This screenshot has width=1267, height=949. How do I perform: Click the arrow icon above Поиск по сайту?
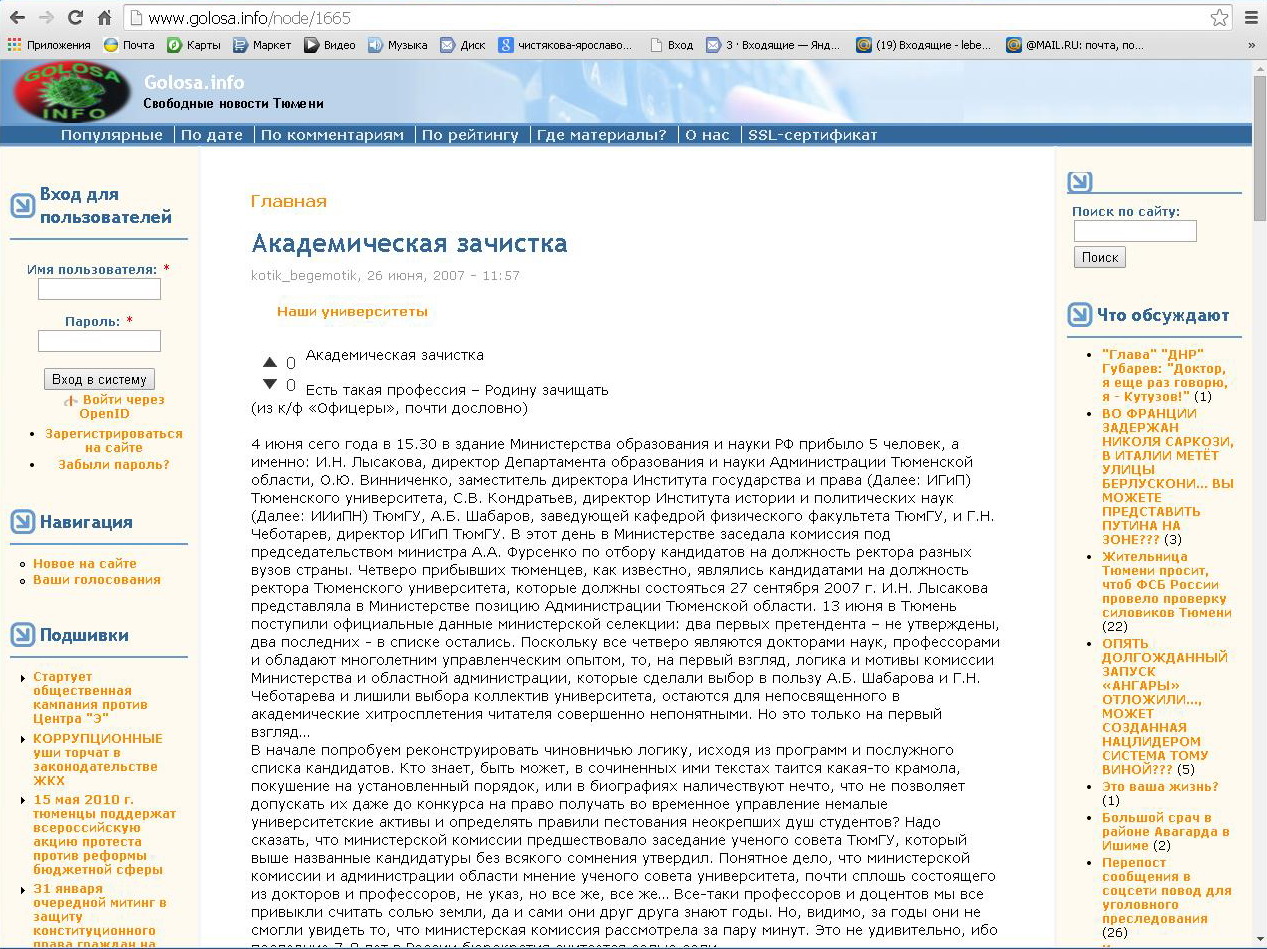click(1080, 181)
